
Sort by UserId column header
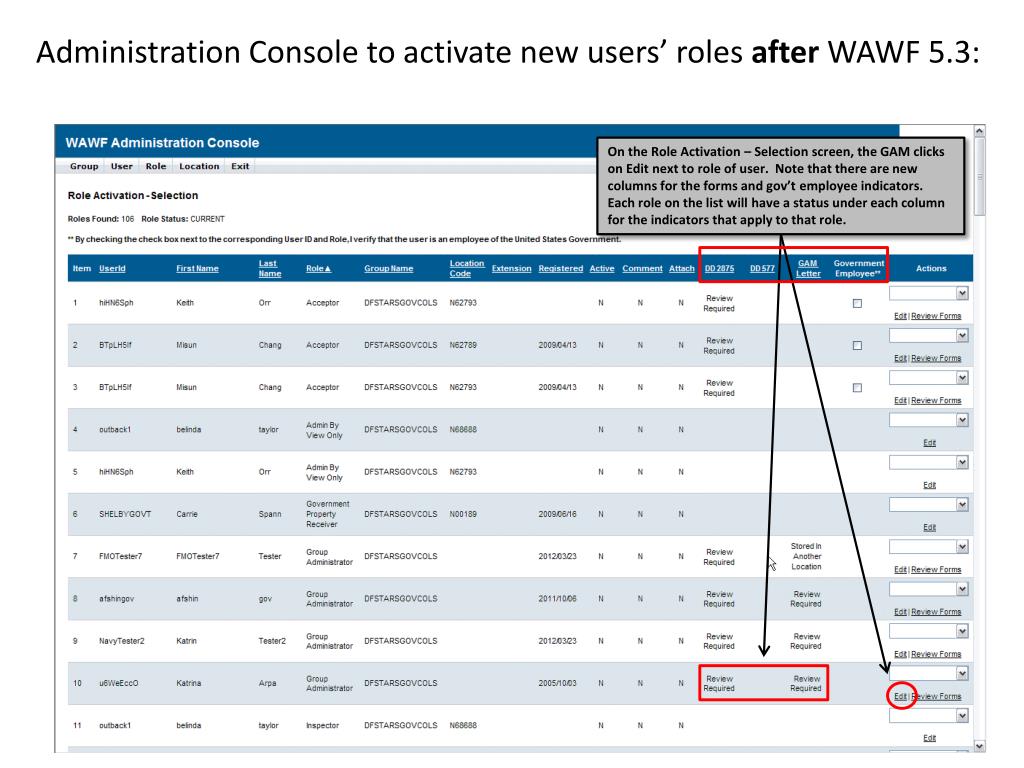(x=112, y=268)
